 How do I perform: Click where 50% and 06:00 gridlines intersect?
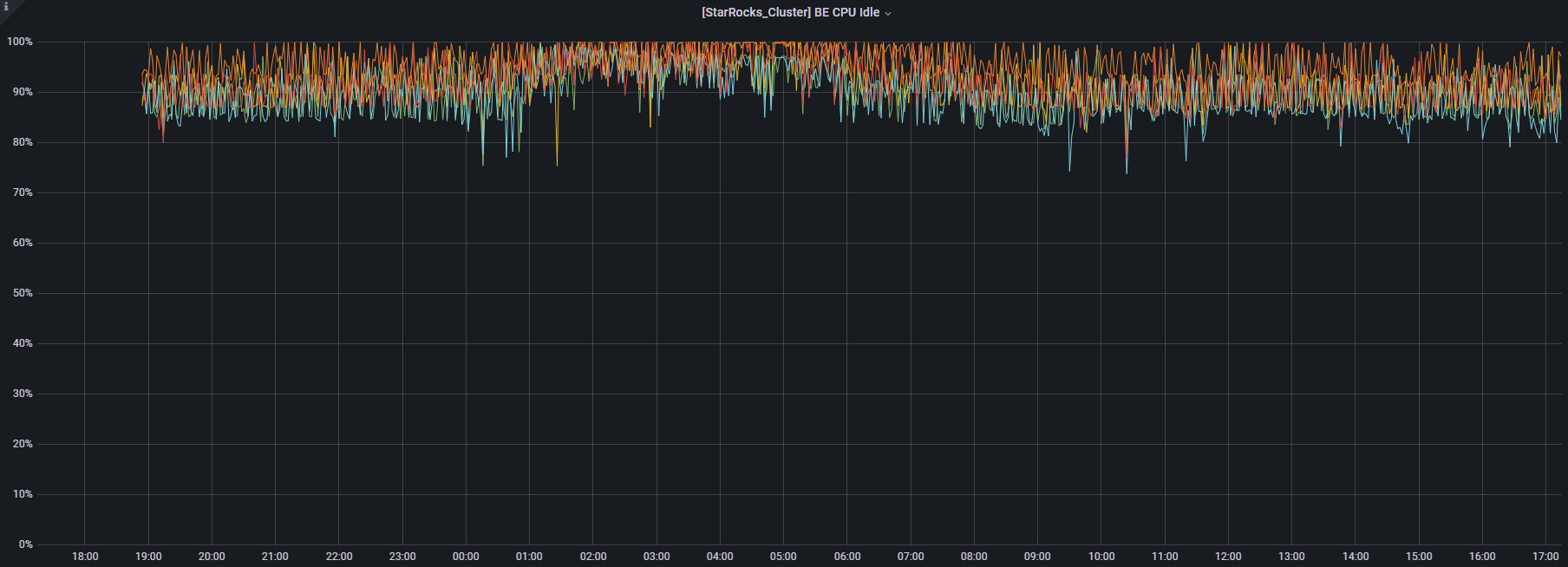point(847,293)
